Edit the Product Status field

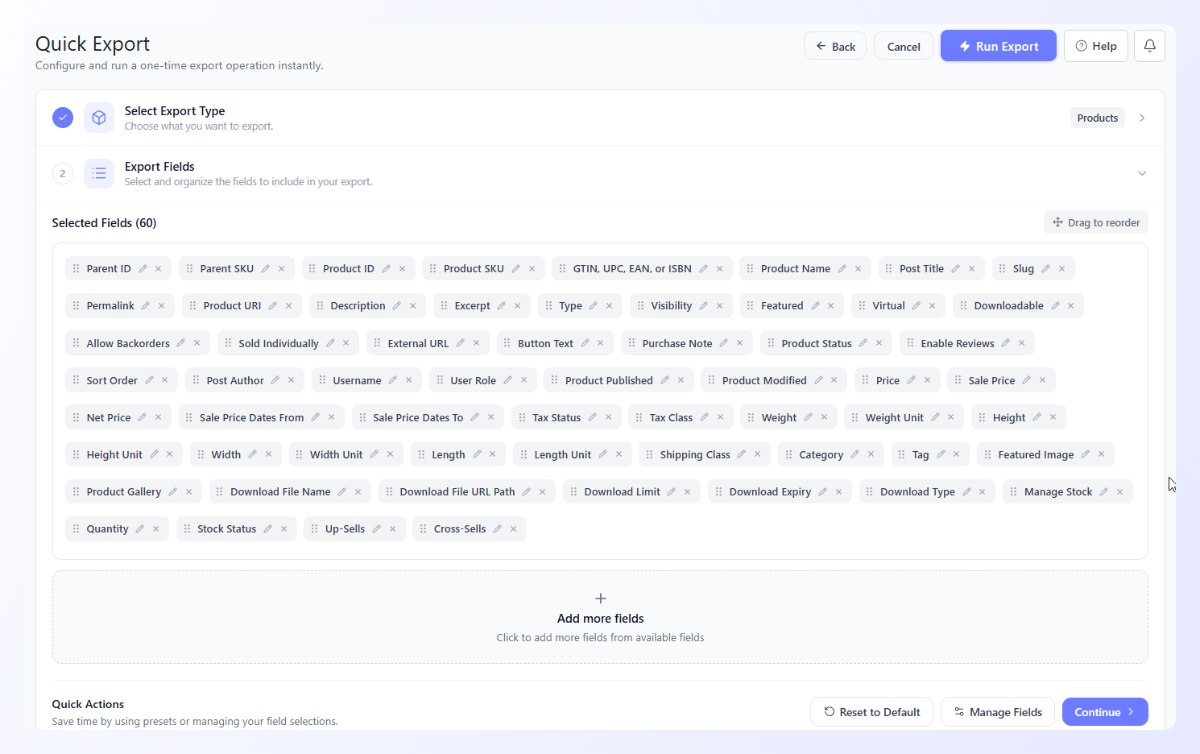pyautogui.click(x=863, y=343)
